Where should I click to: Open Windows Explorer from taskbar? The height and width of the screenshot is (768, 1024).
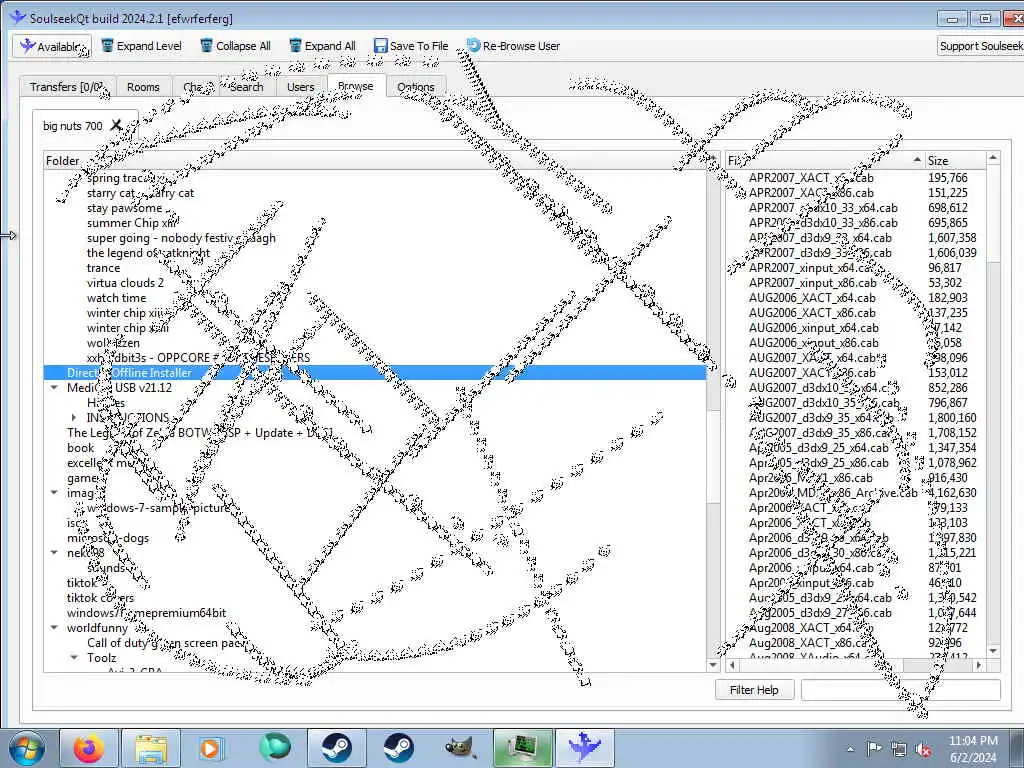pos(151,748)
